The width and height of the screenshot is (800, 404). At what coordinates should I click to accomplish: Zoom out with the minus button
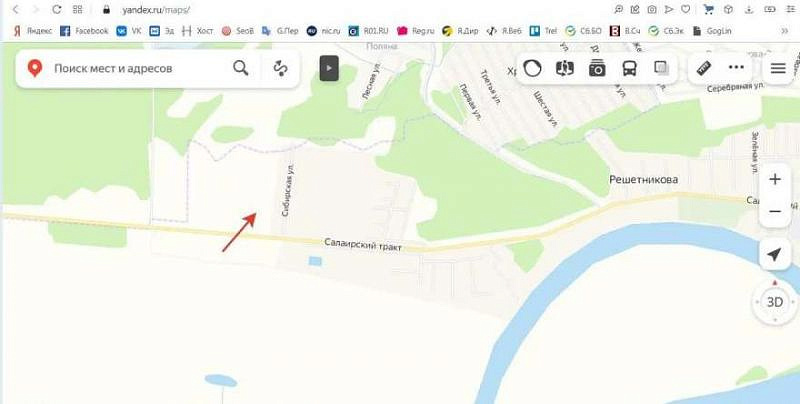point(775,211)
